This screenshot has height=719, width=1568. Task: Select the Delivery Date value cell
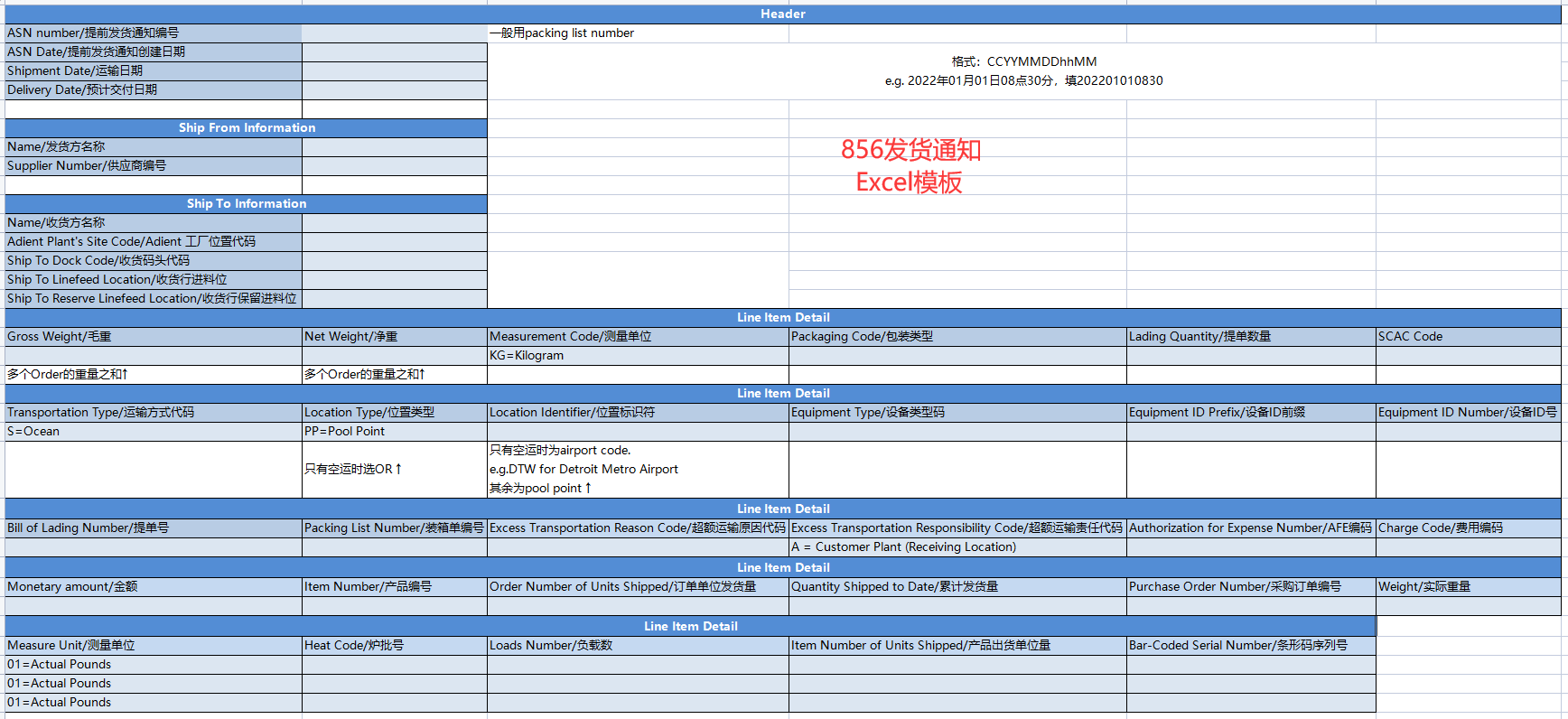pos(394,89)
